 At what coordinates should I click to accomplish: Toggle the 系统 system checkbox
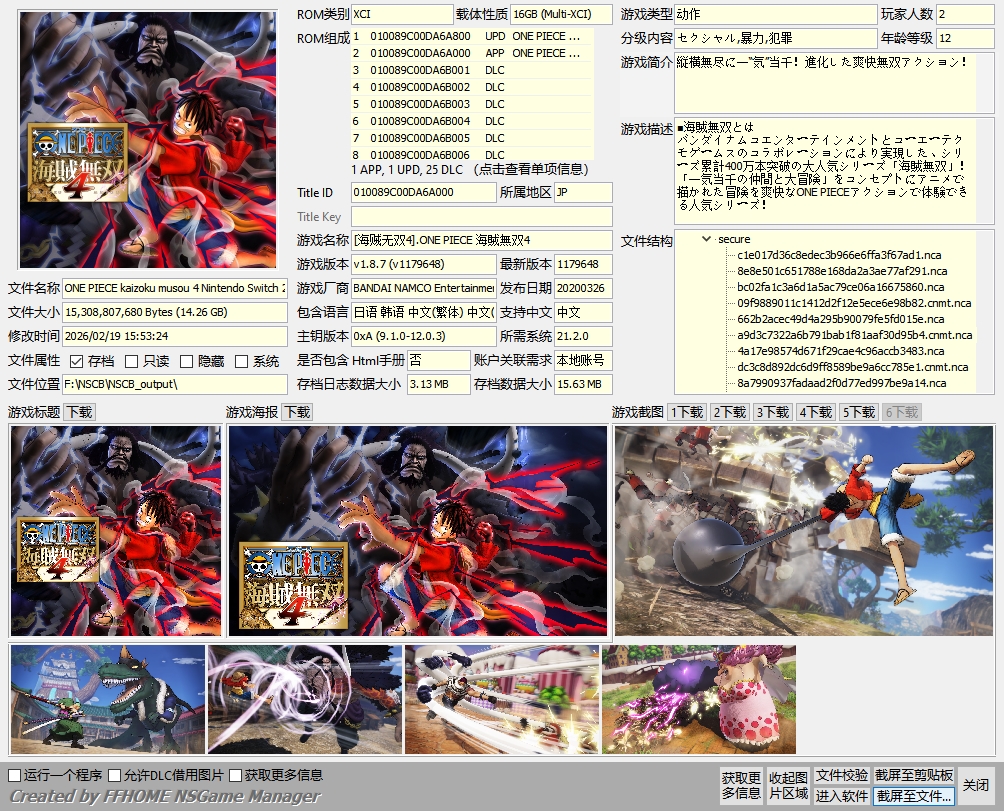(241, 362)
